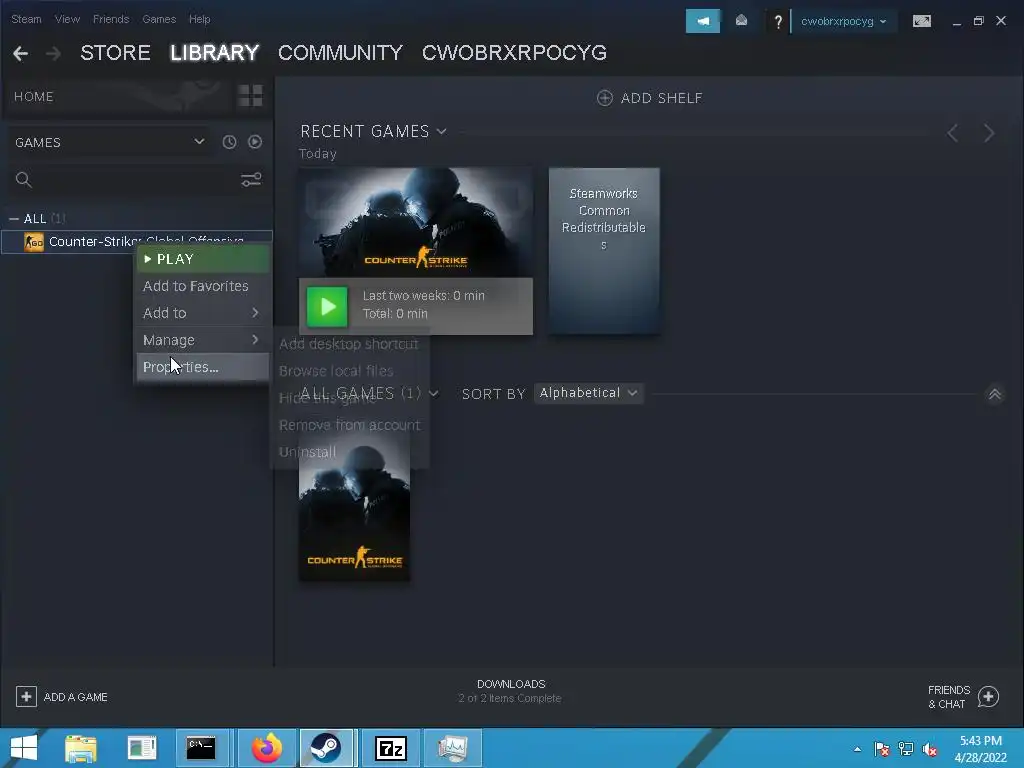Go to the LIBRARY tab
This screenshot has height=768, width=1024.
pyautogui.click(x=215, y=53)
